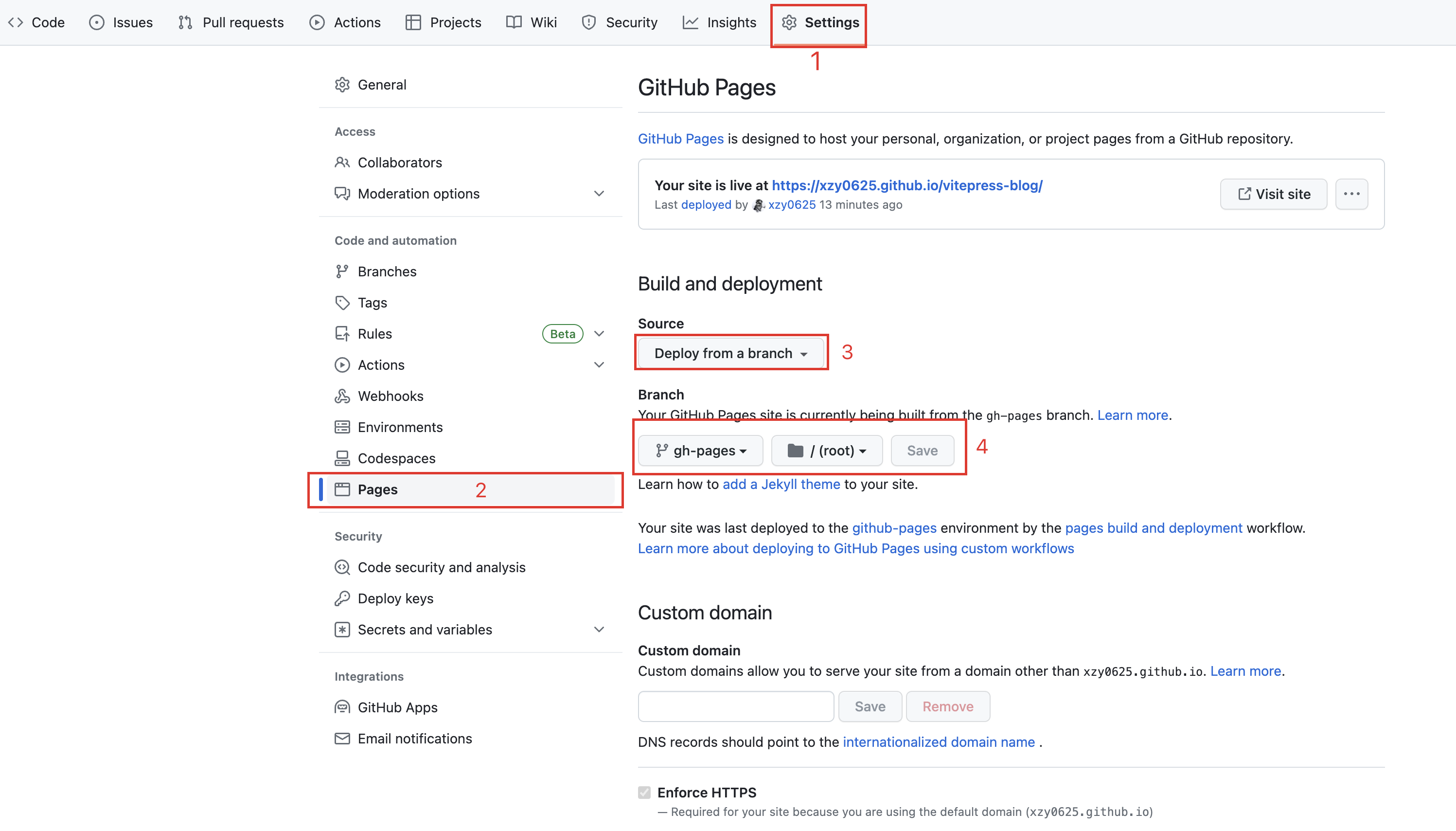Click the 'deployed' link
This screenshot has height=831, width=1456.
click(x=706, y=204)
